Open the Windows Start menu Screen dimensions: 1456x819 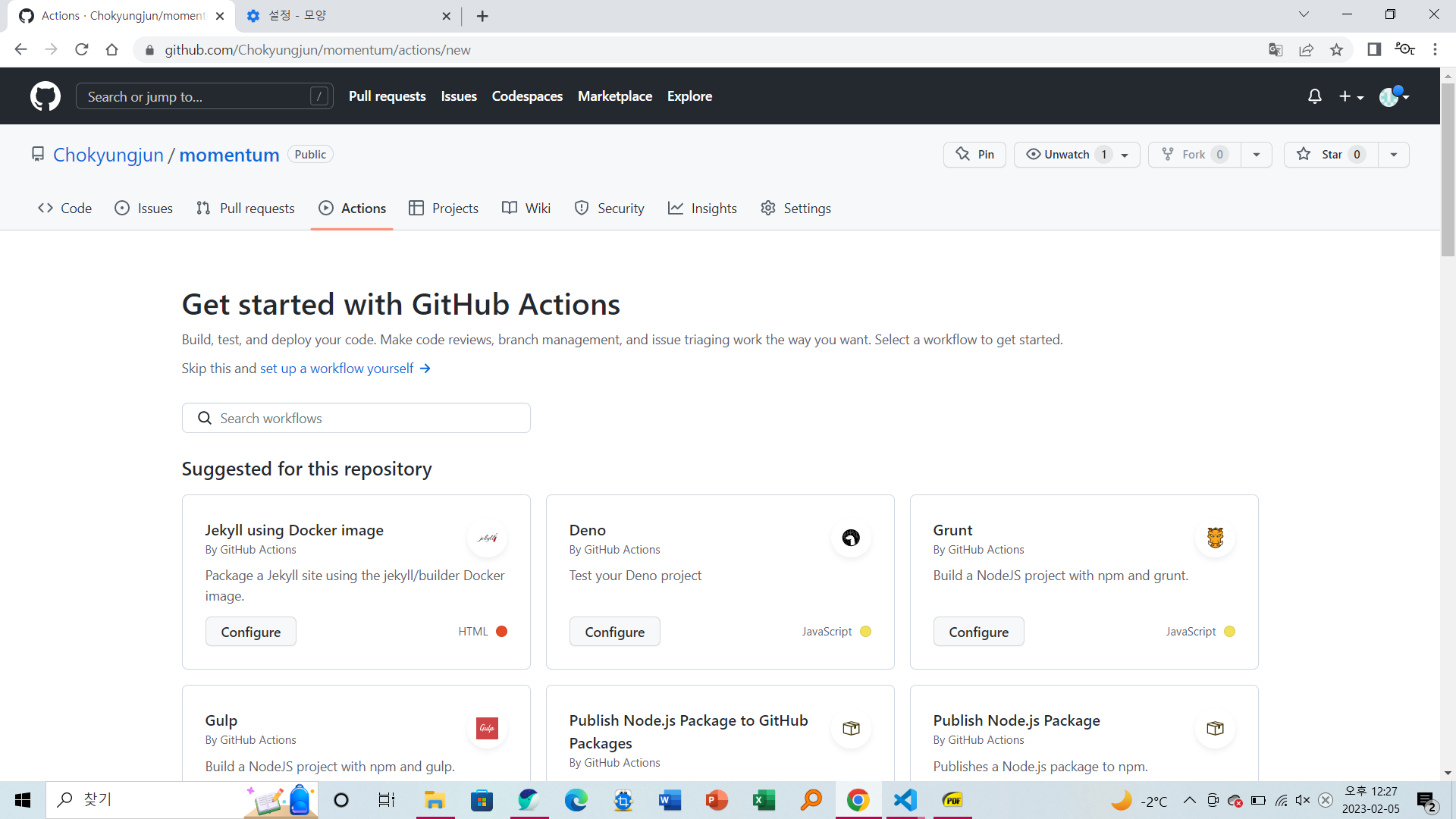23,800
